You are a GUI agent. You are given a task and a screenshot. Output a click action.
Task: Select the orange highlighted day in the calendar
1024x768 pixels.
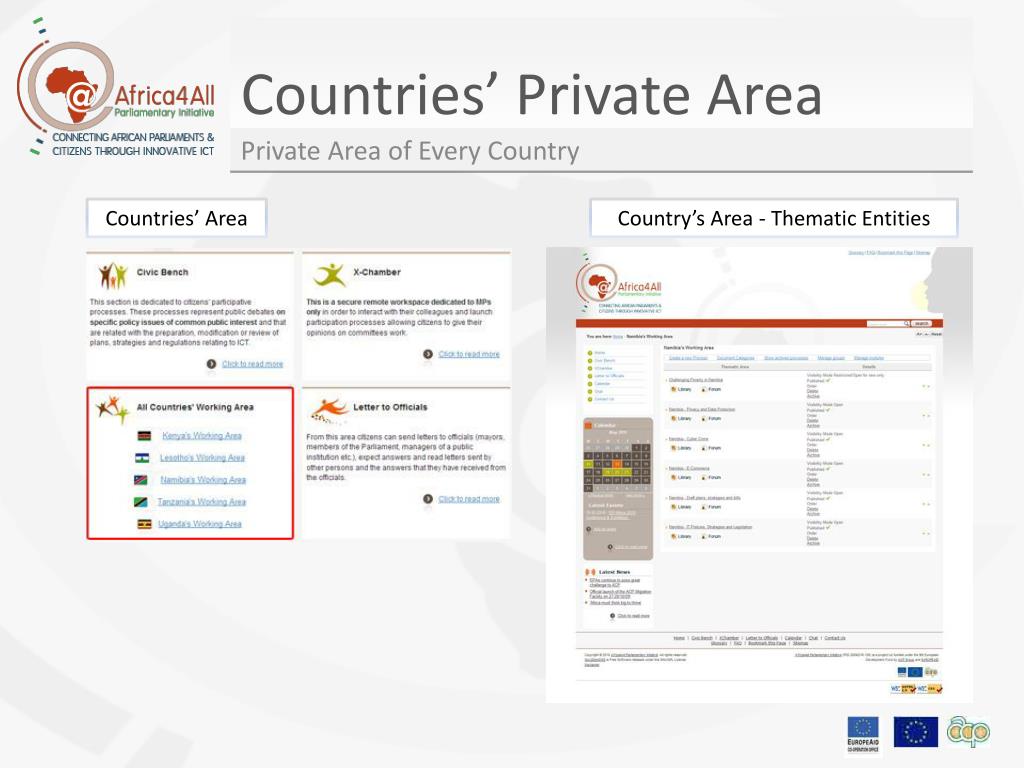coord(616,464)
